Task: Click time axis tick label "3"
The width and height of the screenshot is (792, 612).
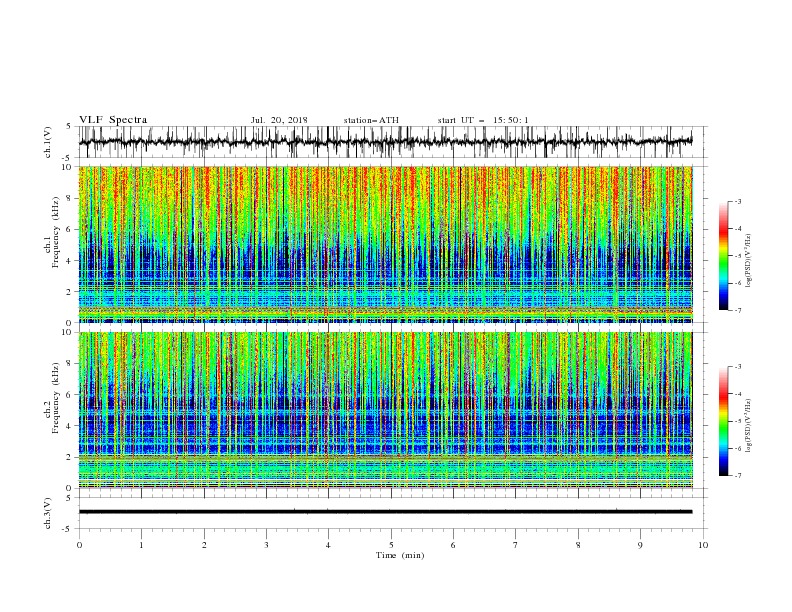Action: pos(266,545)
